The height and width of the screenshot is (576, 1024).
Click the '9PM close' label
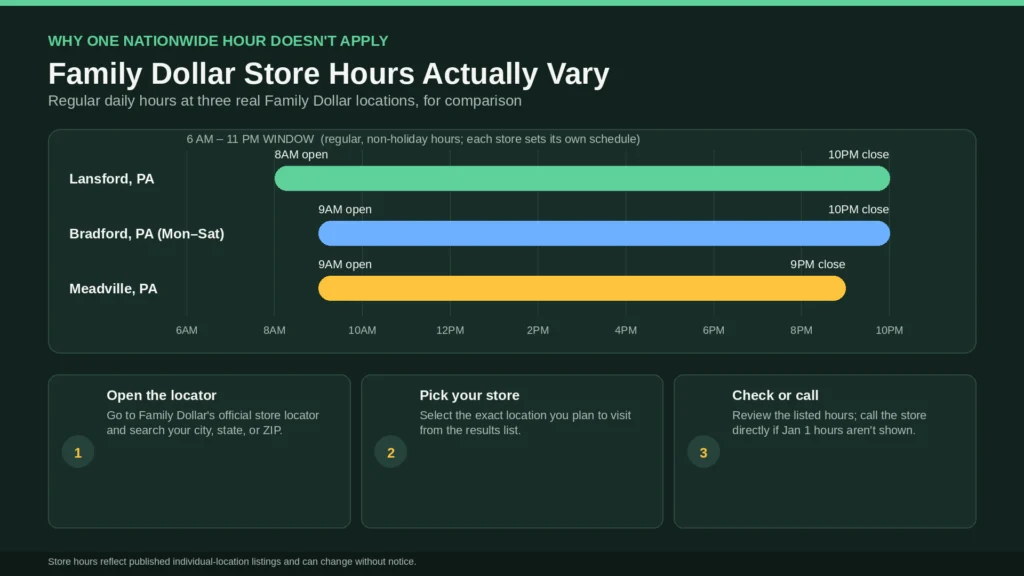click(818, 264)
